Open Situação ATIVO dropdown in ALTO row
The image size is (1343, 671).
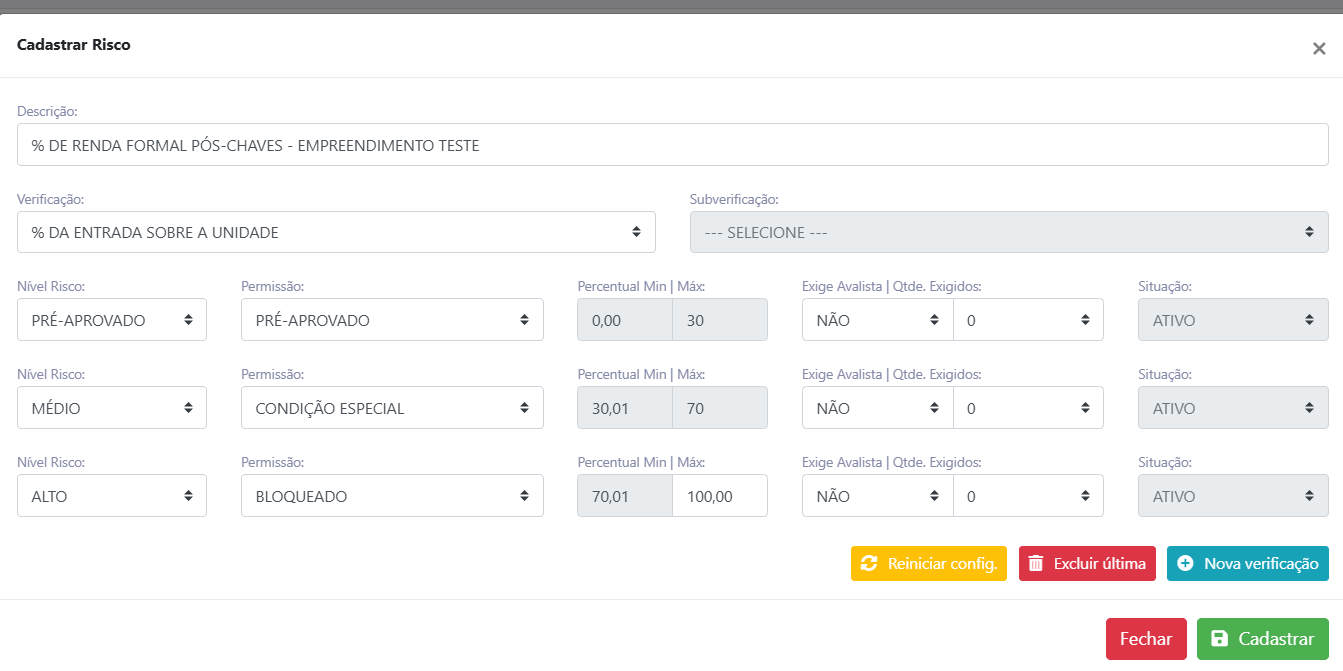tap(1233, 496)
